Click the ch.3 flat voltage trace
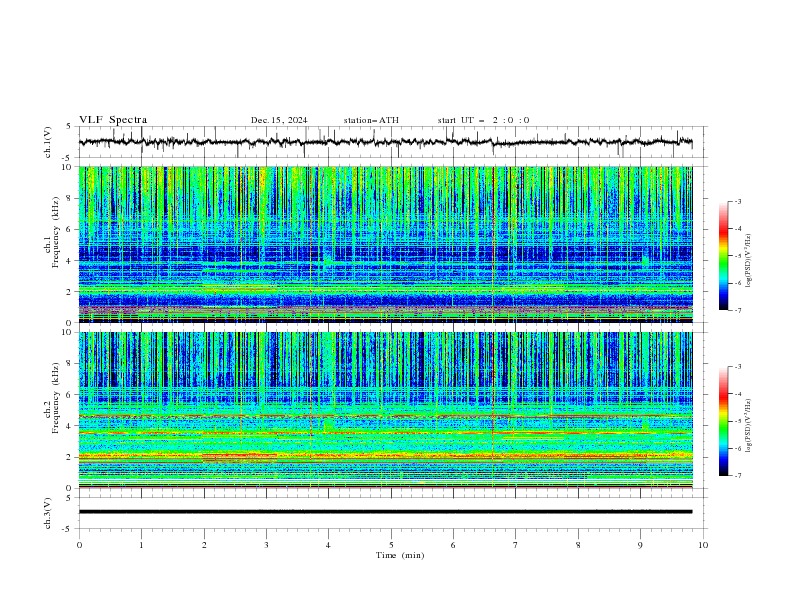 click(x=386, y=512)
